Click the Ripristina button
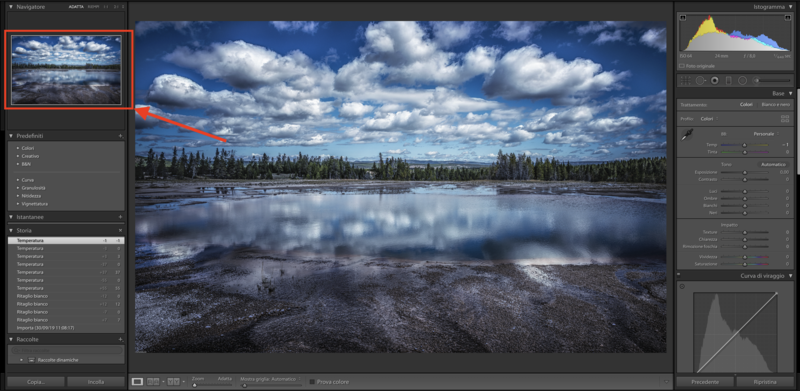 pos(766,381)
